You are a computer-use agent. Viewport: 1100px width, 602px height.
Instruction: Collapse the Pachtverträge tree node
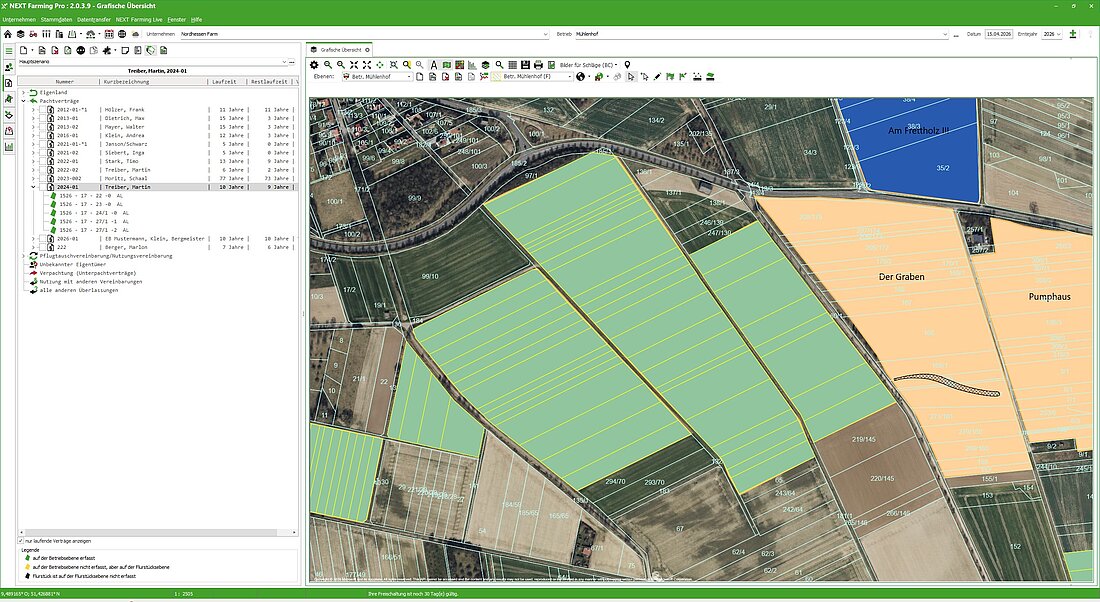click(x=23, y=101)
